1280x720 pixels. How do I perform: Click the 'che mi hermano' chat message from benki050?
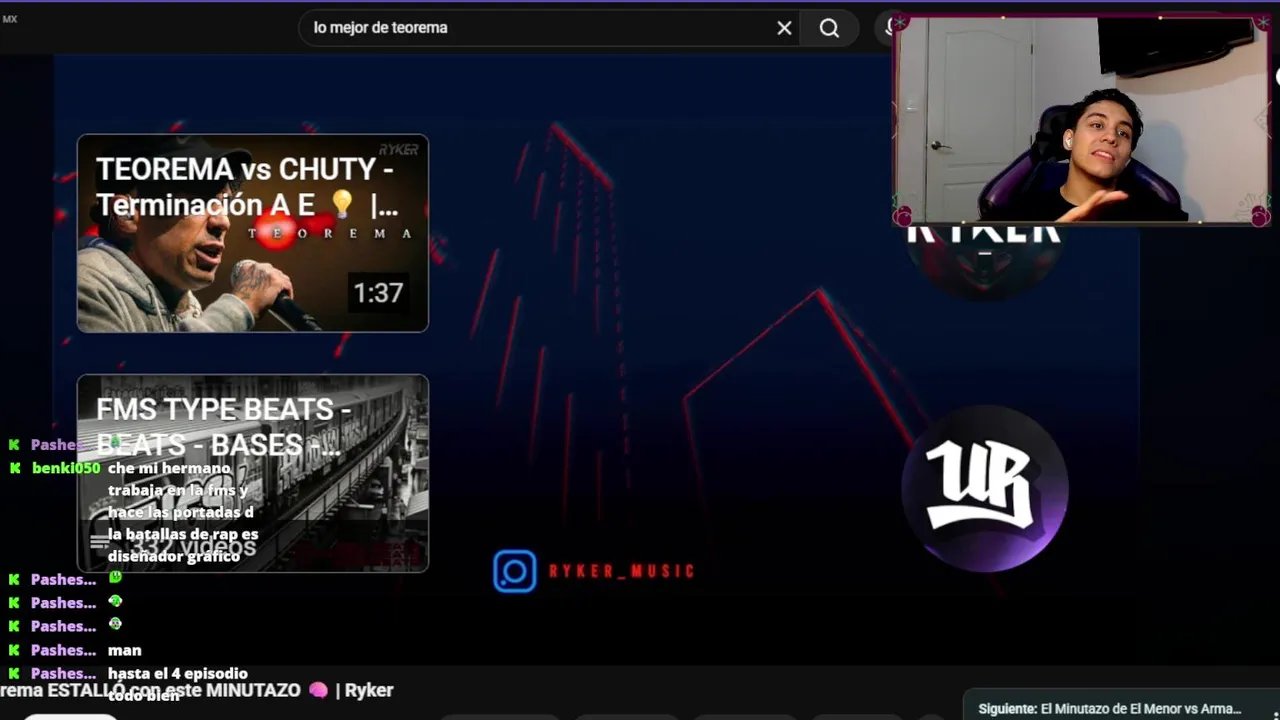tap(183, 512)
